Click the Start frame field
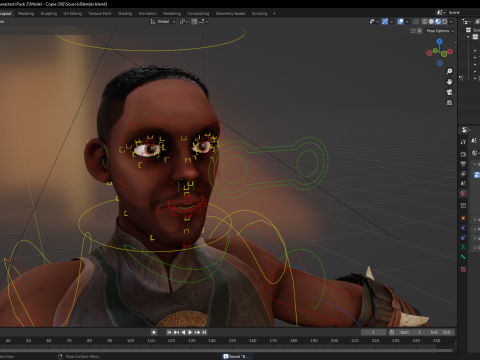480x360 pixels. pos(411,332)
